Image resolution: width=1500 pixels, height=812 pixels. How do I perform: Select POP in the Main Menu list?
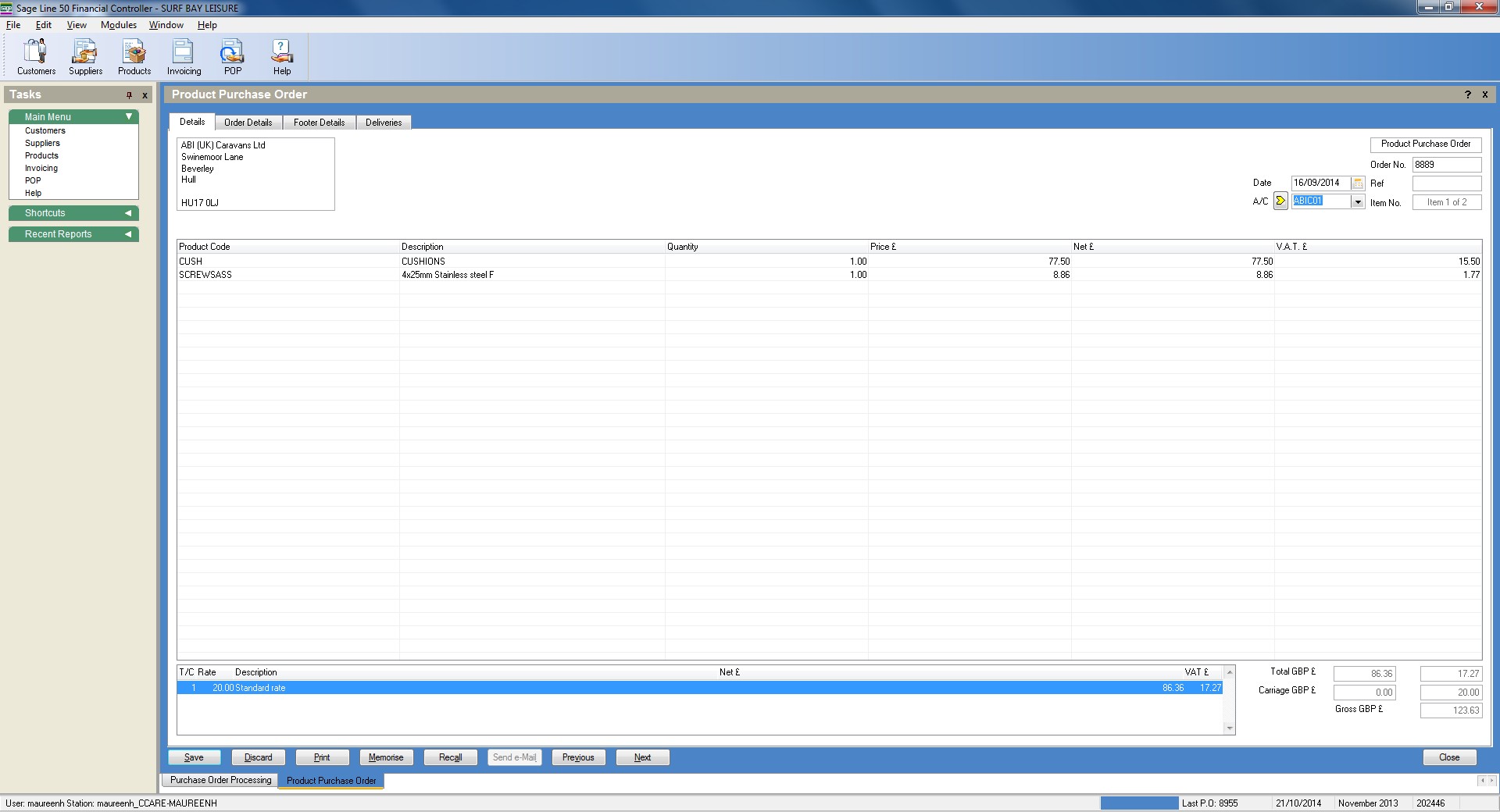click(33, 180)
